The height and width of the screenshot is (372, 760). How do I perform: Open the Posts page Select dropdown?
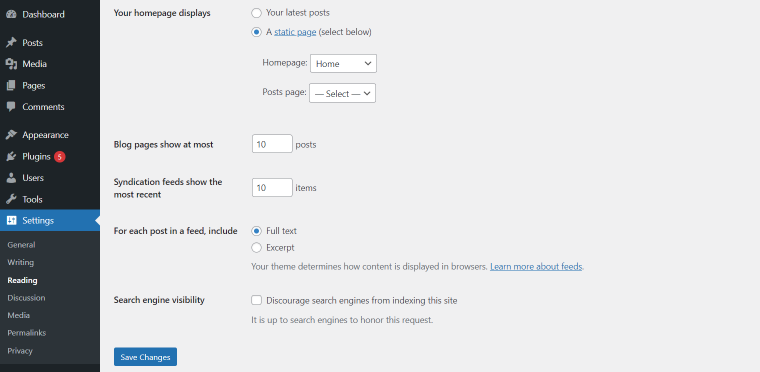(x=342, y=94)
